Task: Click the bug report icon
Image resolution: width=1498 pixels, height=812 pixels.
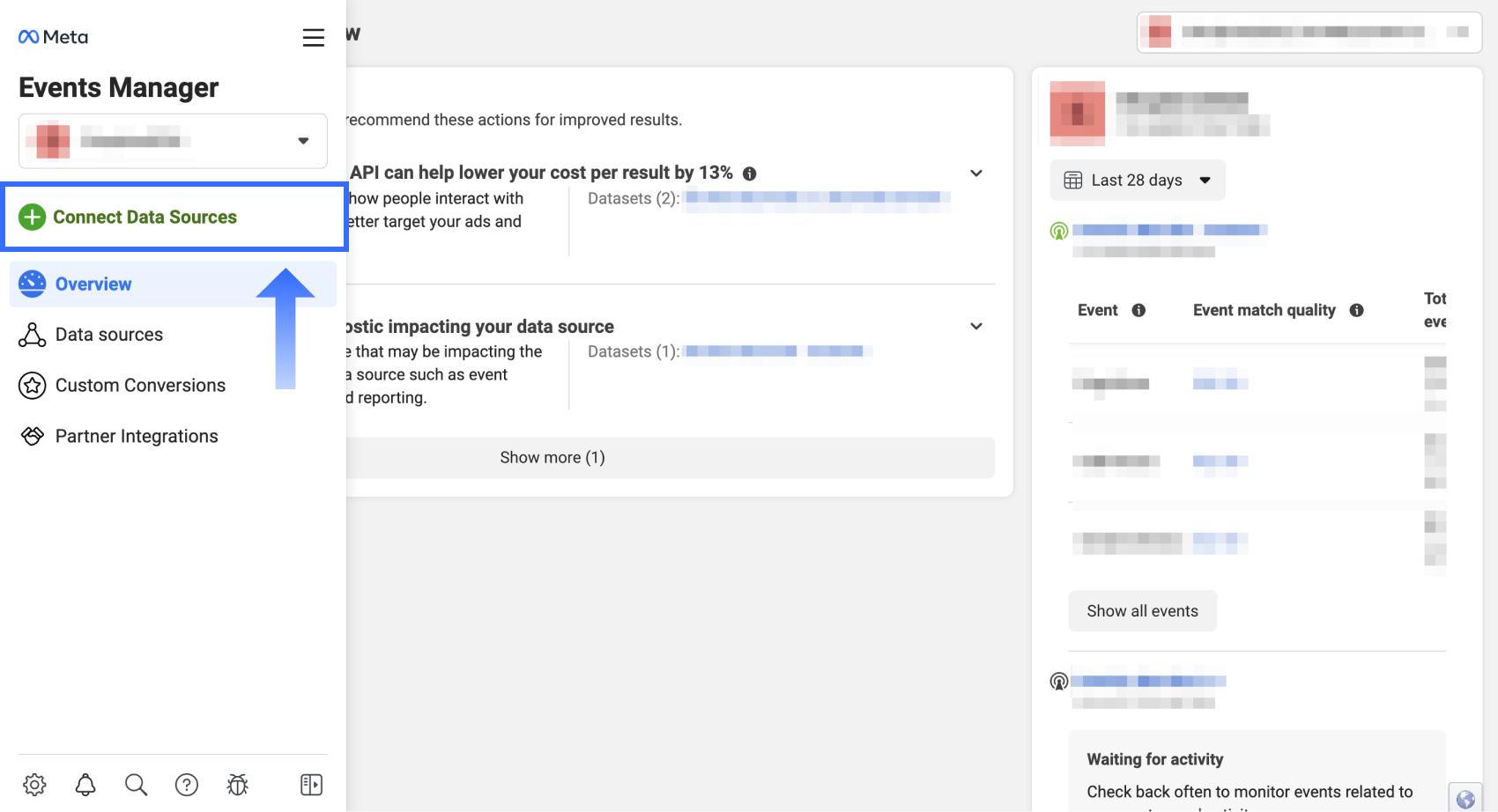Action: [x=237, y=785]
